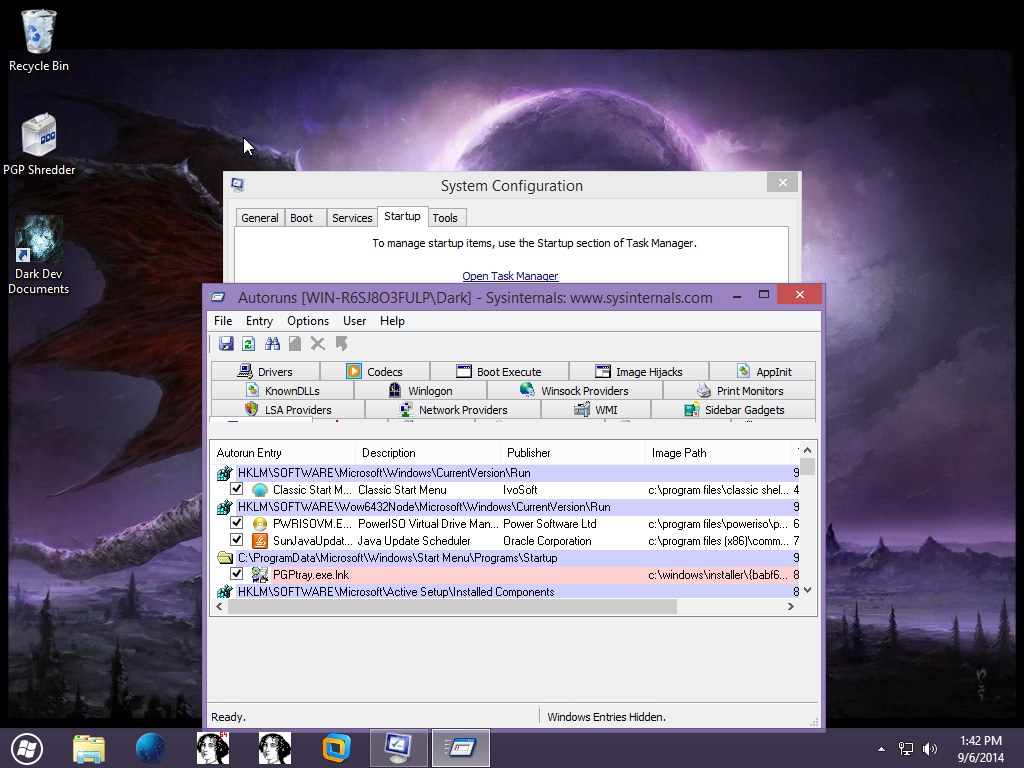The height and width of the screenshot is (768, 1024).
Task: Open the Image Hijacks tab
Action: click(639, 372)
